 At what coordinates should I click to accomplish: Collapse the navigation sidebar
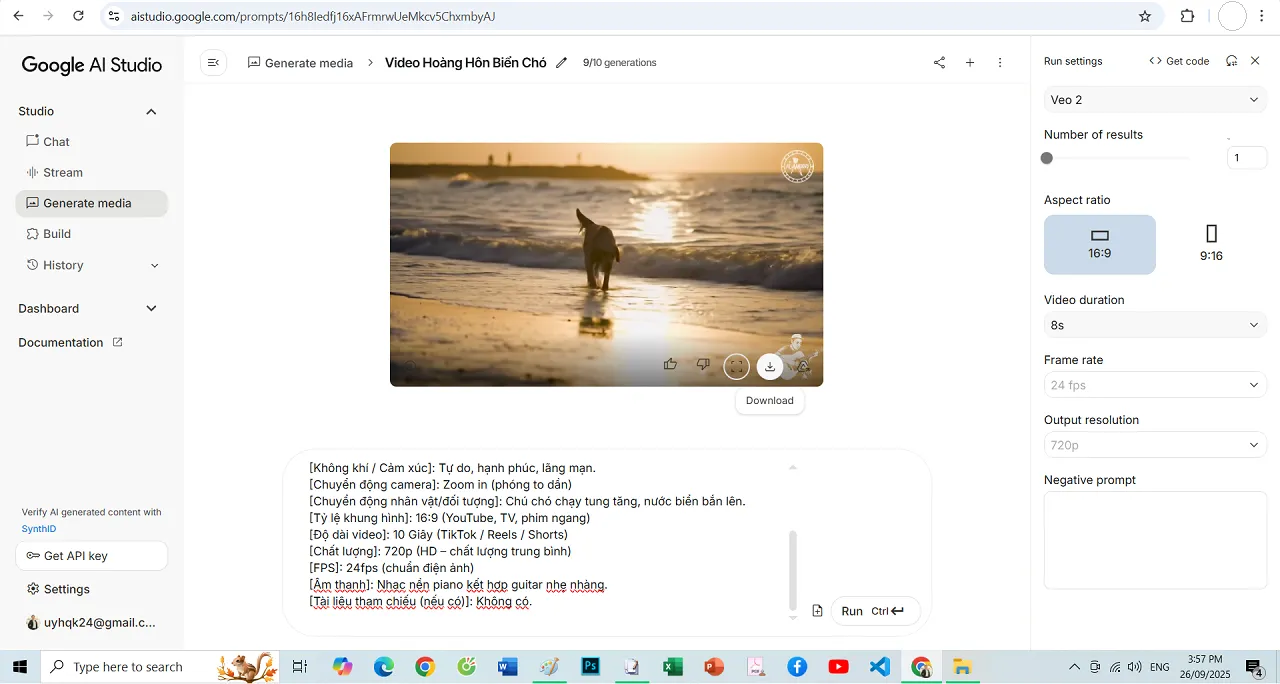point(213,62)
